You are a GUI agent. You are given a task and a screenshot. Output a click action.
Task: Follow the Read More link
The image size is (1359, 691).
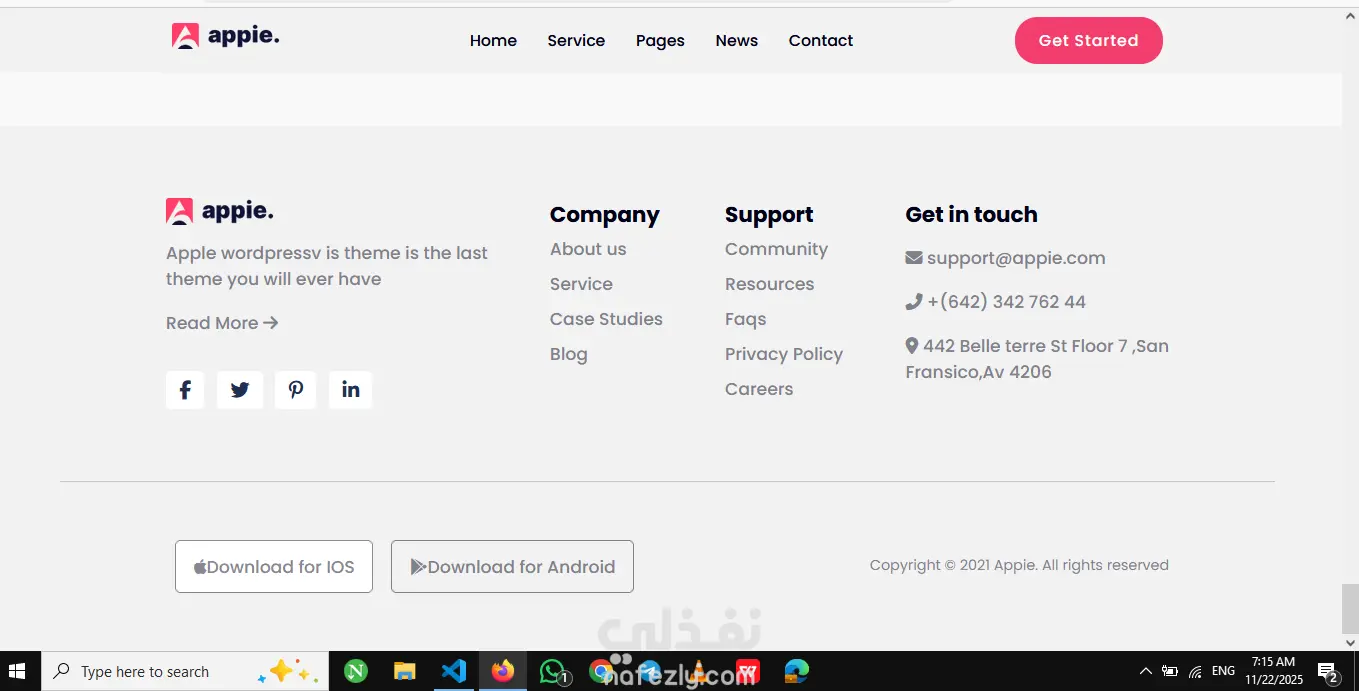coord(222,323)
